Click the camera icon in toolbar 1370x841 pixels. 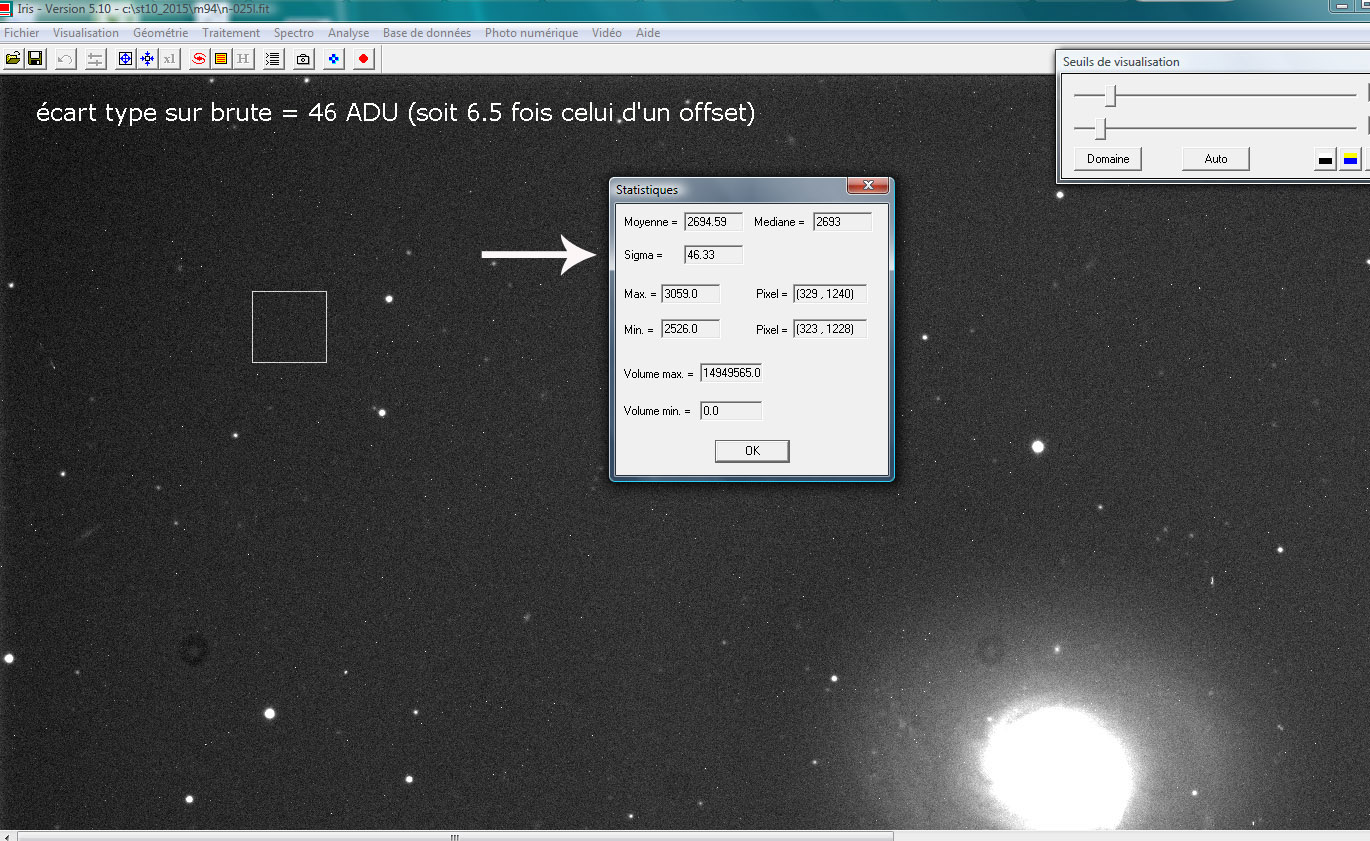click(x=304, y=59)
